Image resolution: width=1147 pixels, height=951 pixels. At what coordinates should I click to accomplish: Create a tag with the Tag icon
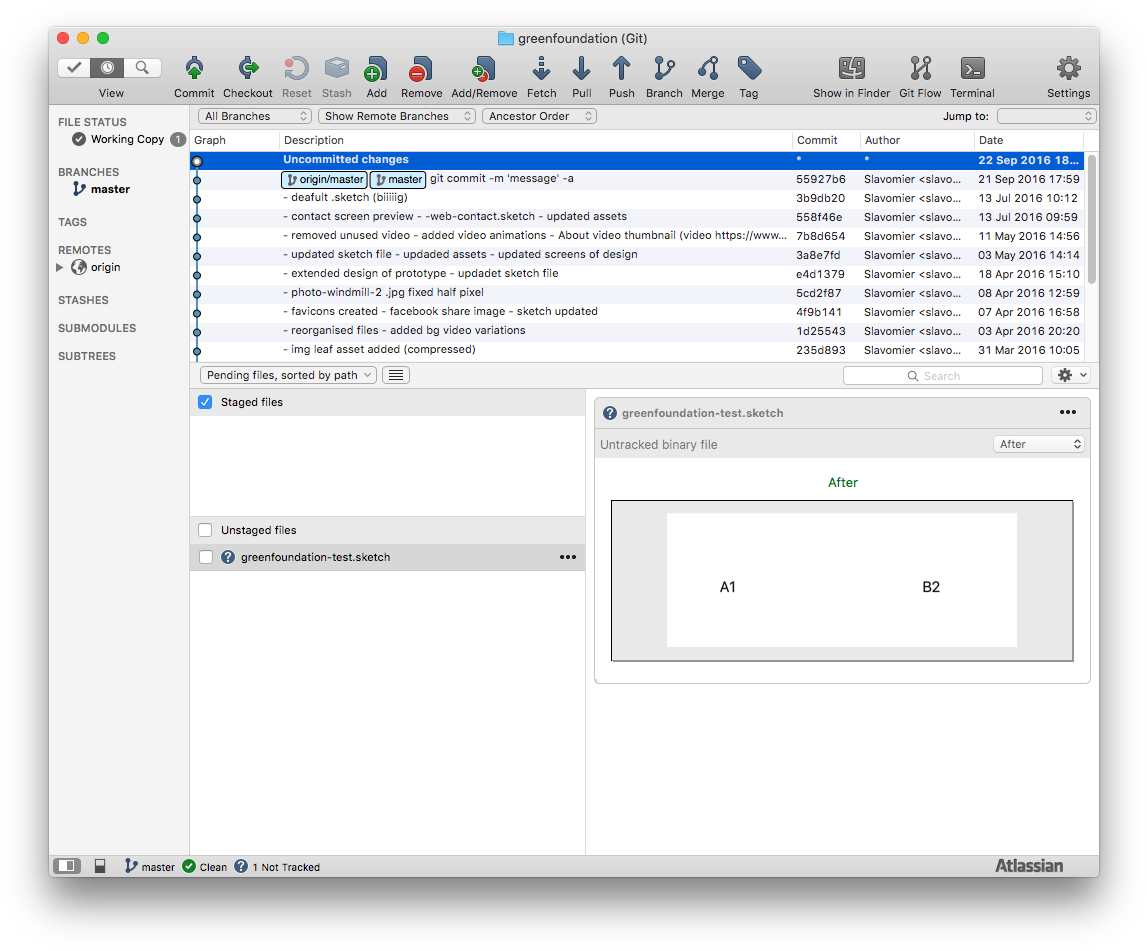coord(748,70)
